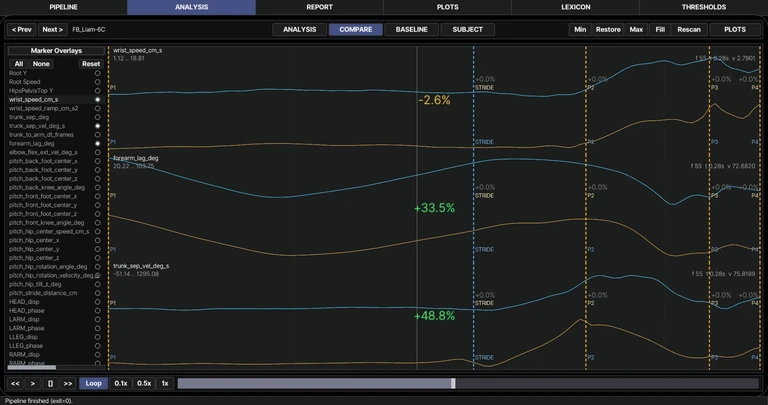Click the FB_Liam-6C subject name

click(x=89, y=29)
